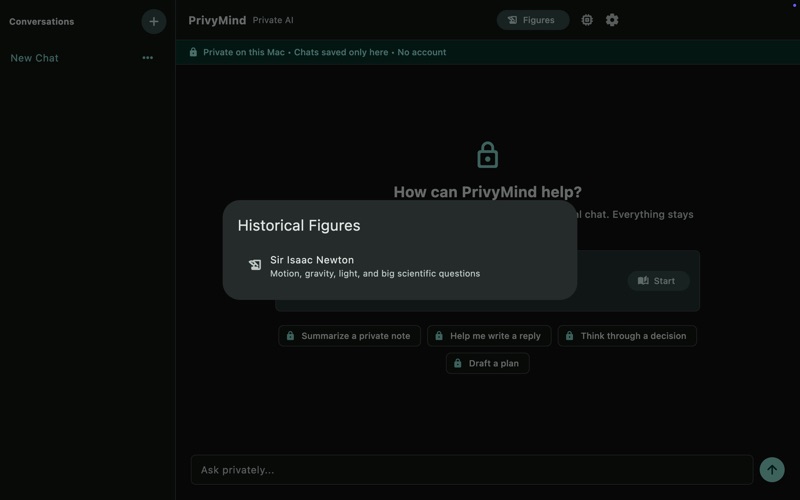This screenshot has height=500, width=800.
Task: Select Summarize a private note suggestion
Action: (x=349, y=336)
